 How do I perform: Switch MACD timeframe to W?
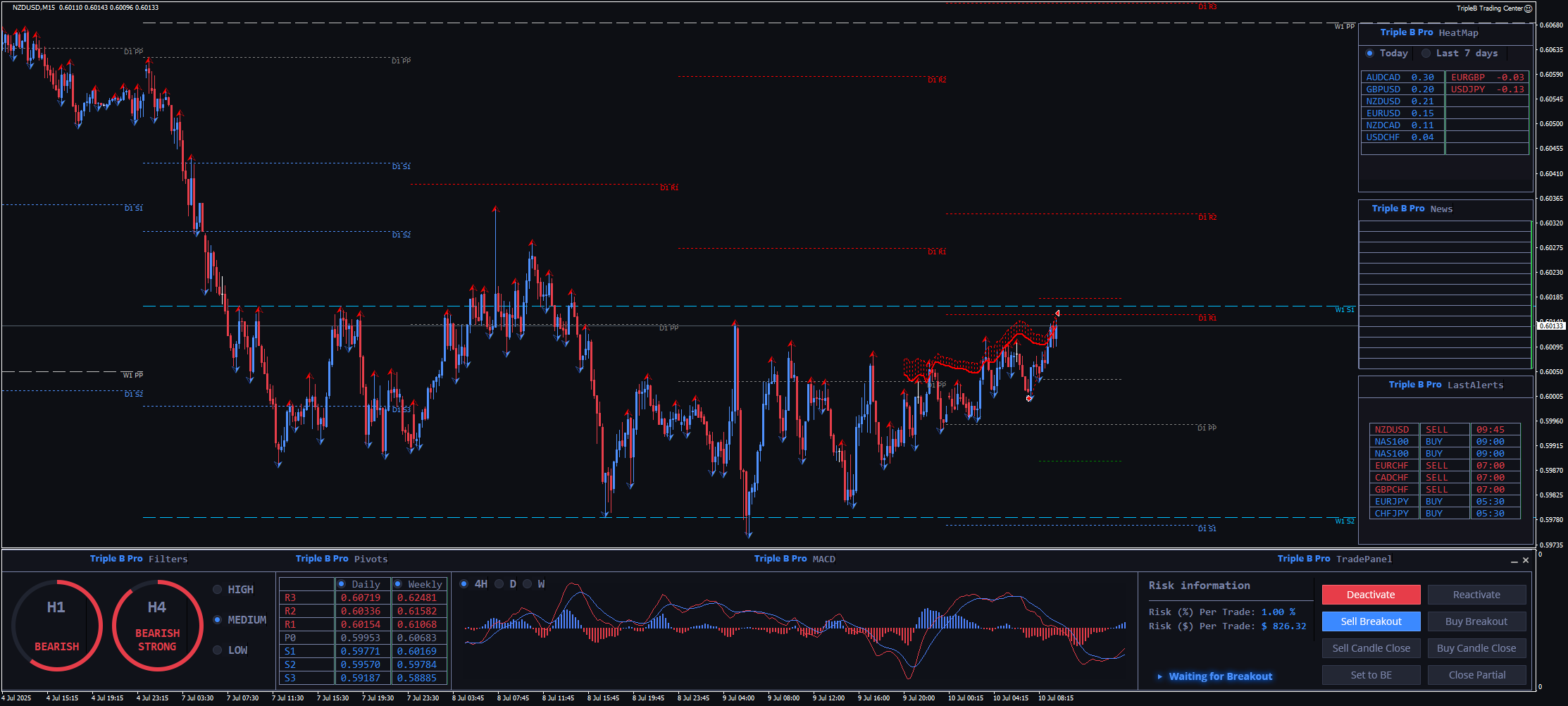pyautogui.click(x=528, y=584)
